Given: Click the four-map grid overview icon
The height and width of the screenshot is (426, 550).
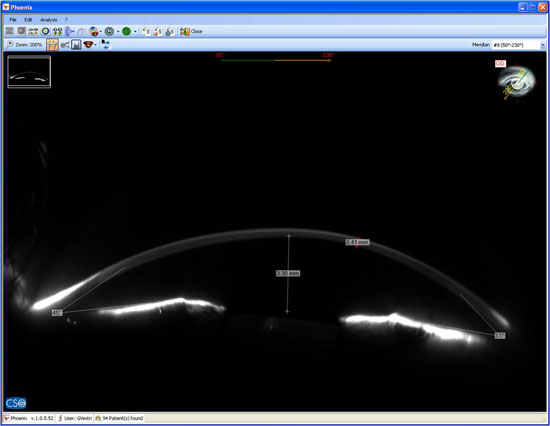Looking at the screenshot, I should [33, 32].
